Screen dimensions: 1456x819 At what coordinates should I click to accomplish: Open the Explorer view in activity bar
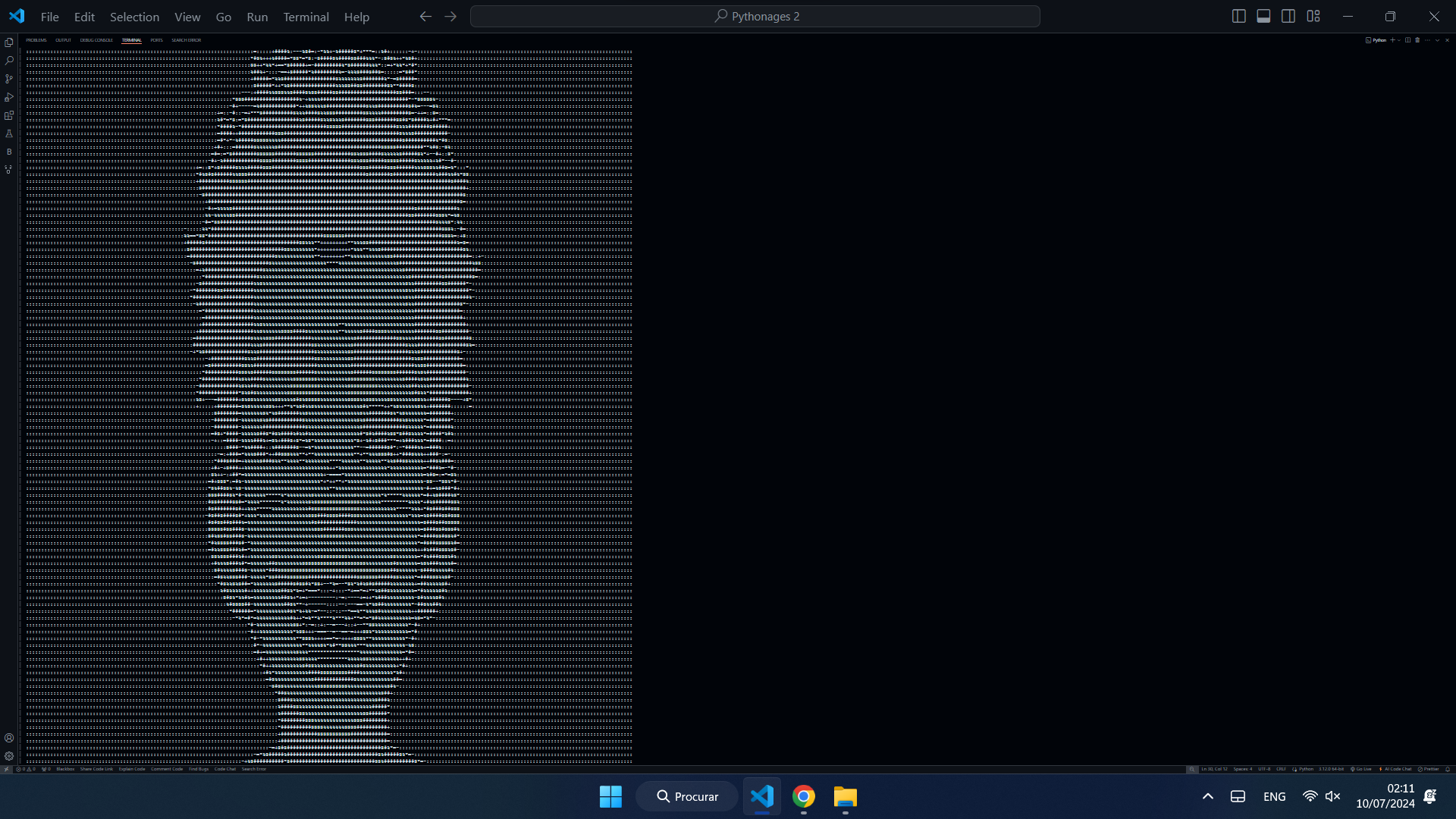[x=9, y=42]
